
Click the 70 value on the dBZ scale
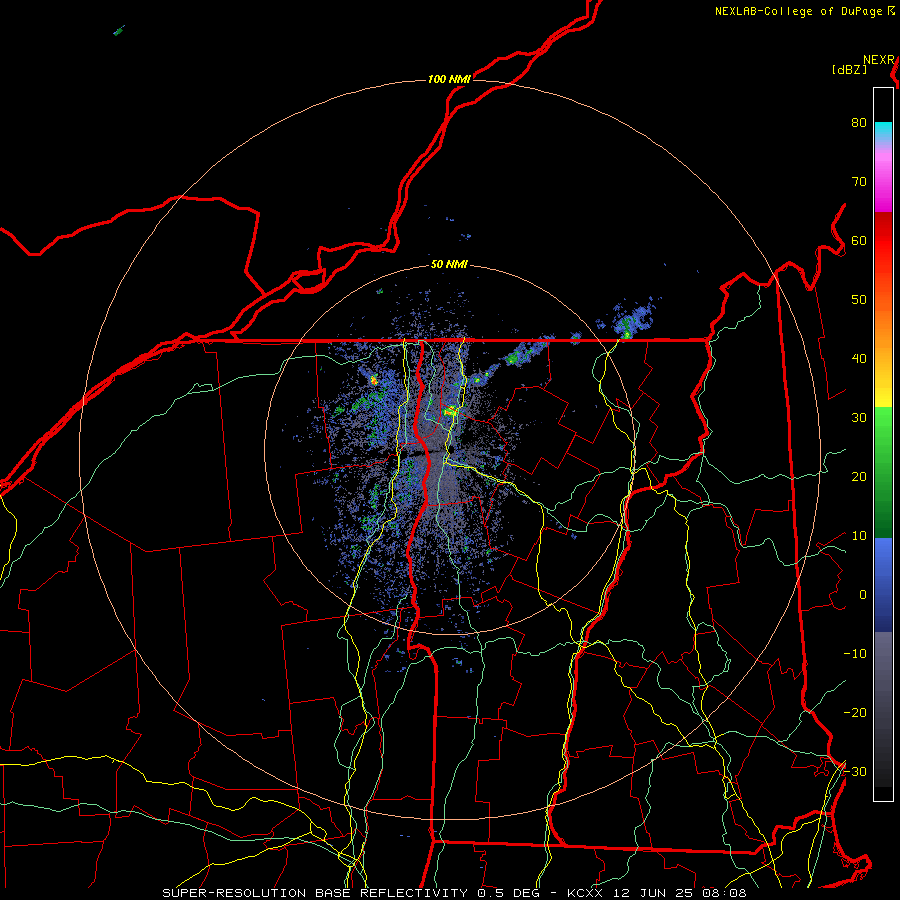click(x=859, y=182)
